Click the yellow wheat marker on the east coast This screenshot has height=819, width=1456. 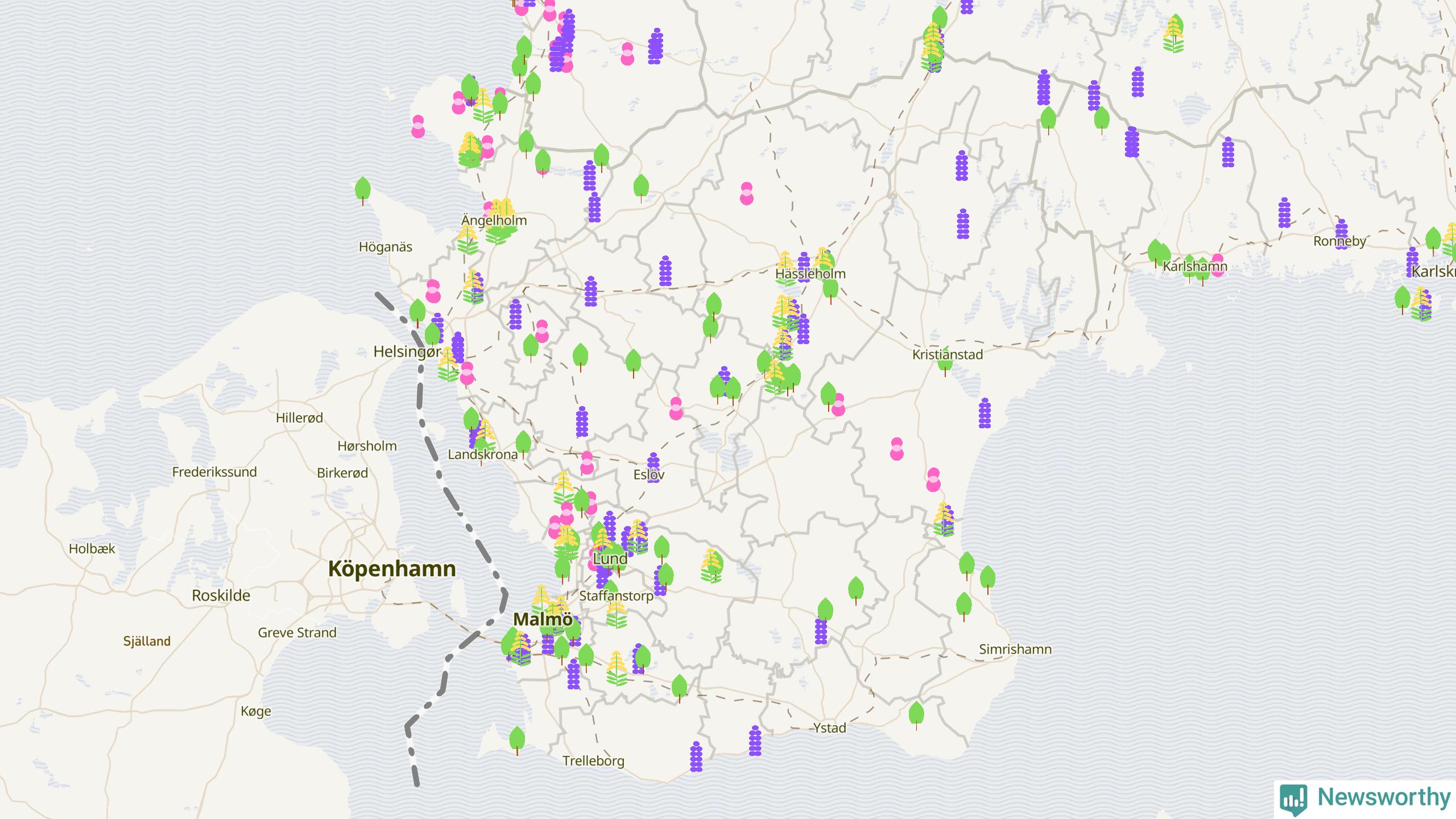click(x=944, y=519)
